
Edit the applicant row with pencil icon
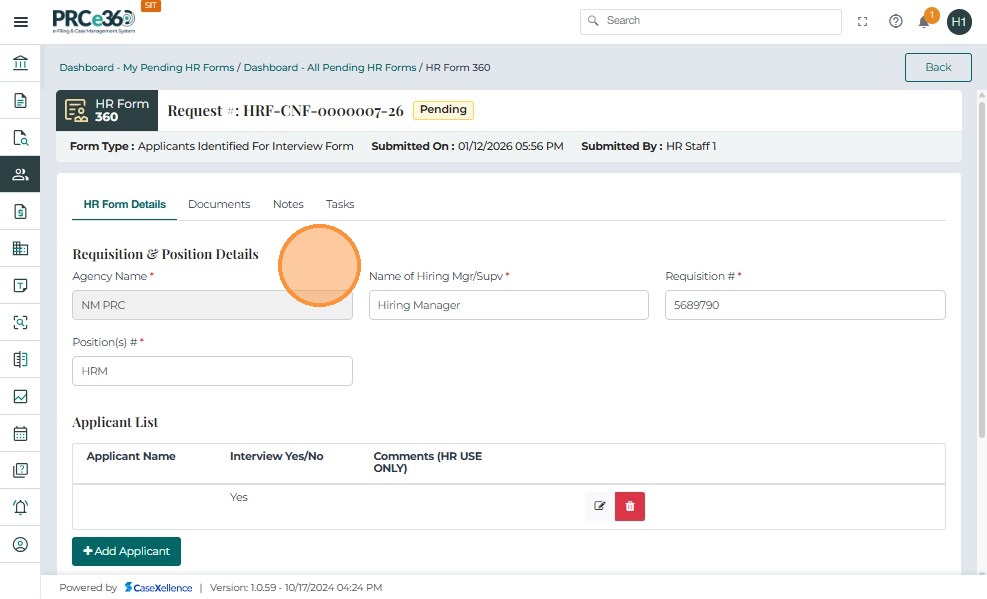coord(600,506)
